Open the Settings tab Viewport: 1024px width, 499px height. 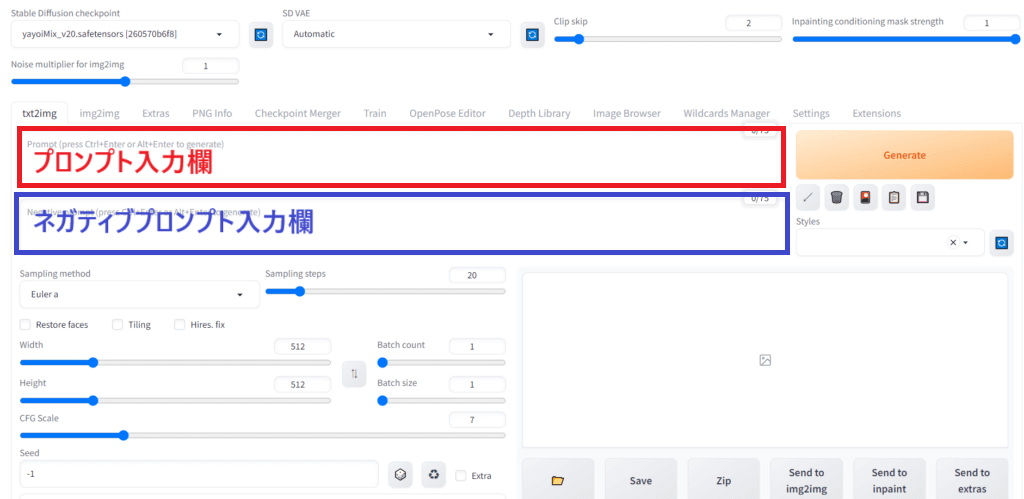tap(811, 113)
